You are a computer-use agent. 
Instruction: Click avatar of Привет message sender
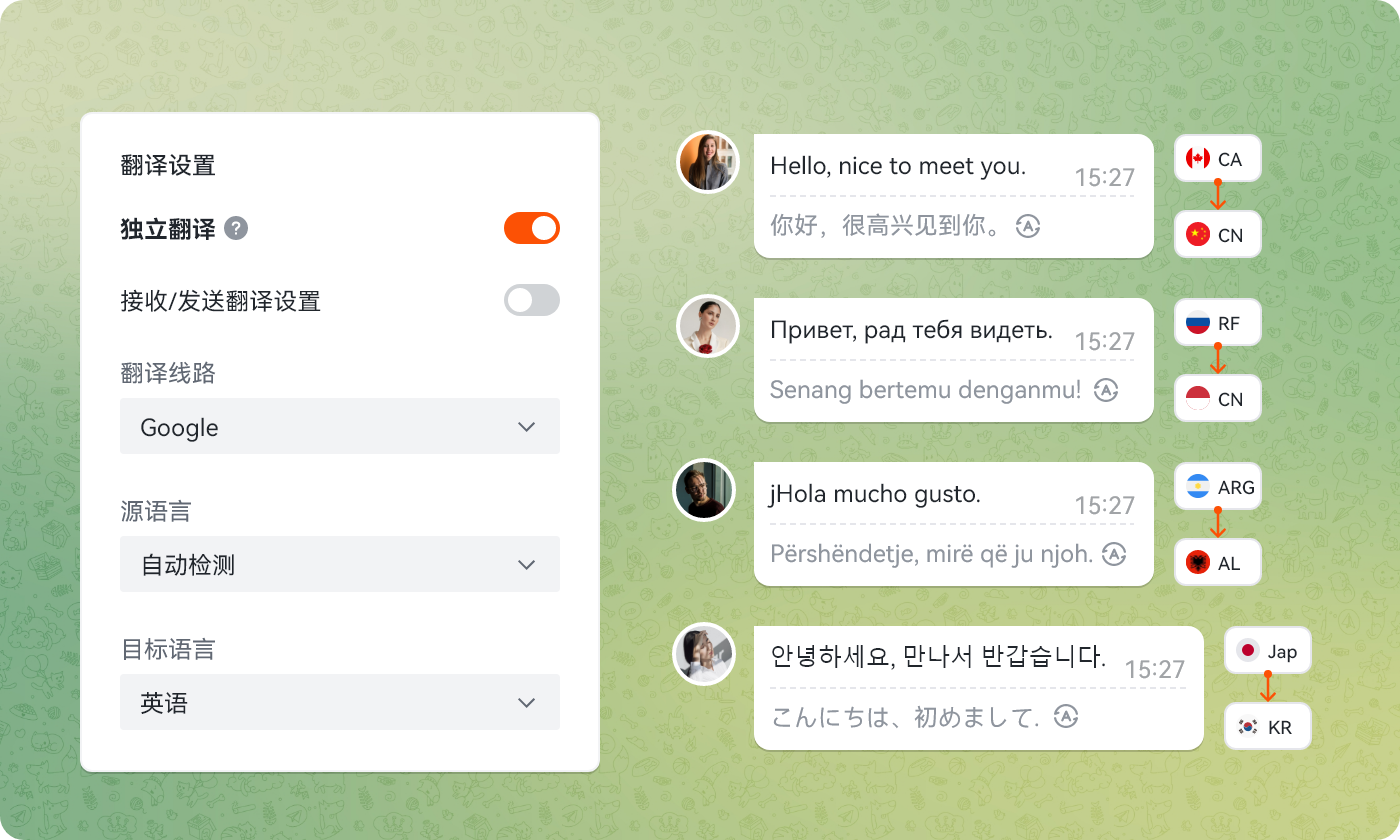coord(708,326)
